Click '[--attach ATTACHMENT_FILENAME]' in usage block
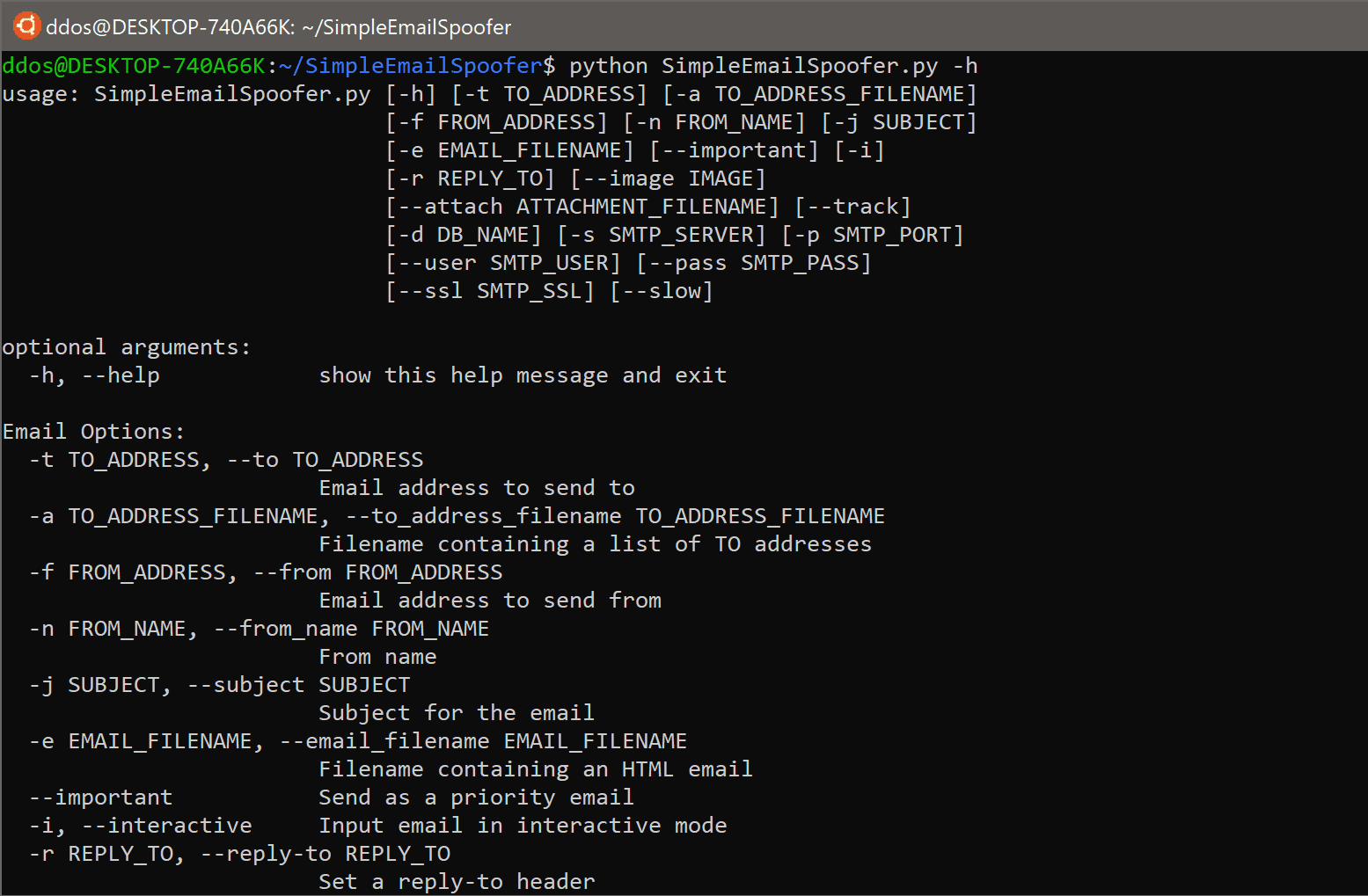 click(x=582, y=207)
